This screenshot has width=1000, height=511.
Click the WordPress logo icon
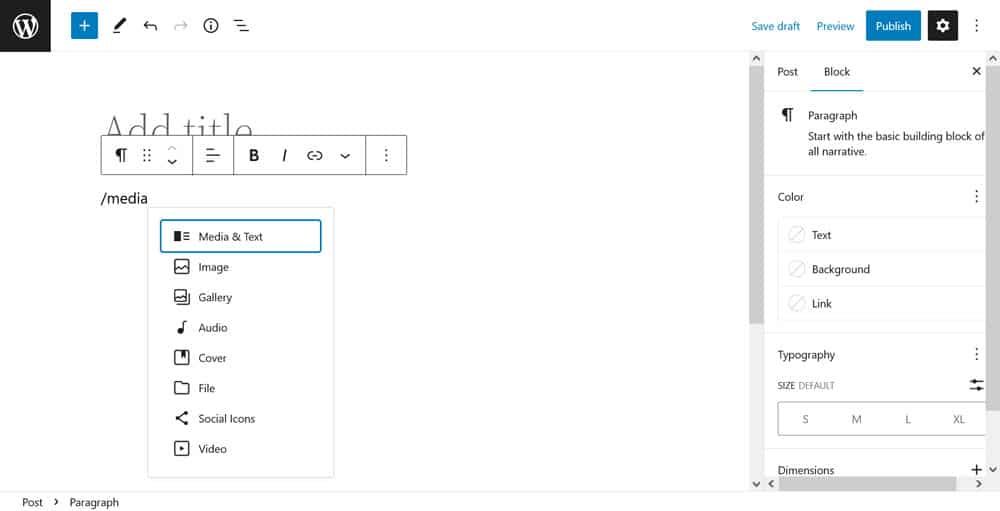point(25,26)
